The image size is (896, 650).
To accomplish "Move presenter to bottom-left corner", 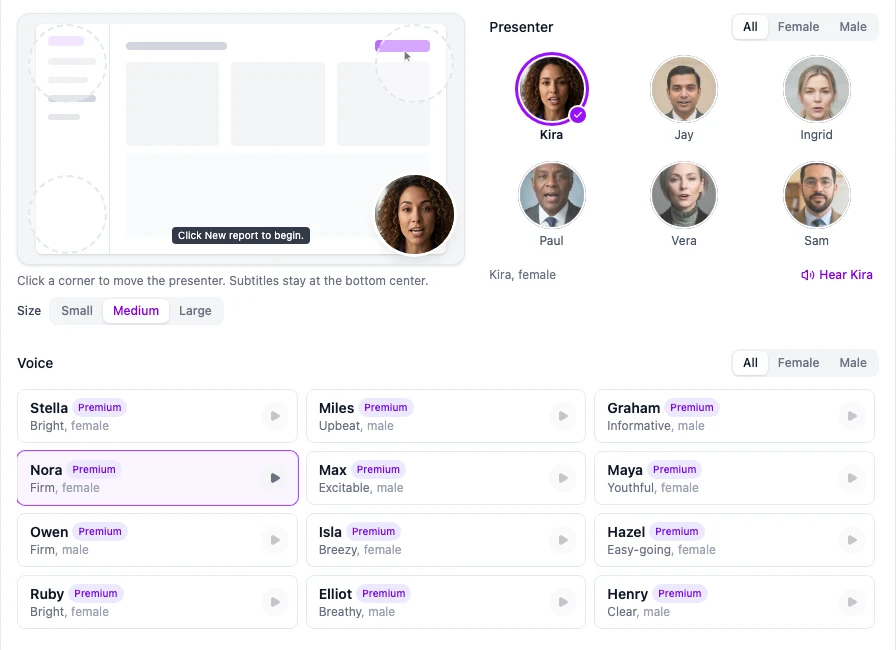I will point(67,214).
